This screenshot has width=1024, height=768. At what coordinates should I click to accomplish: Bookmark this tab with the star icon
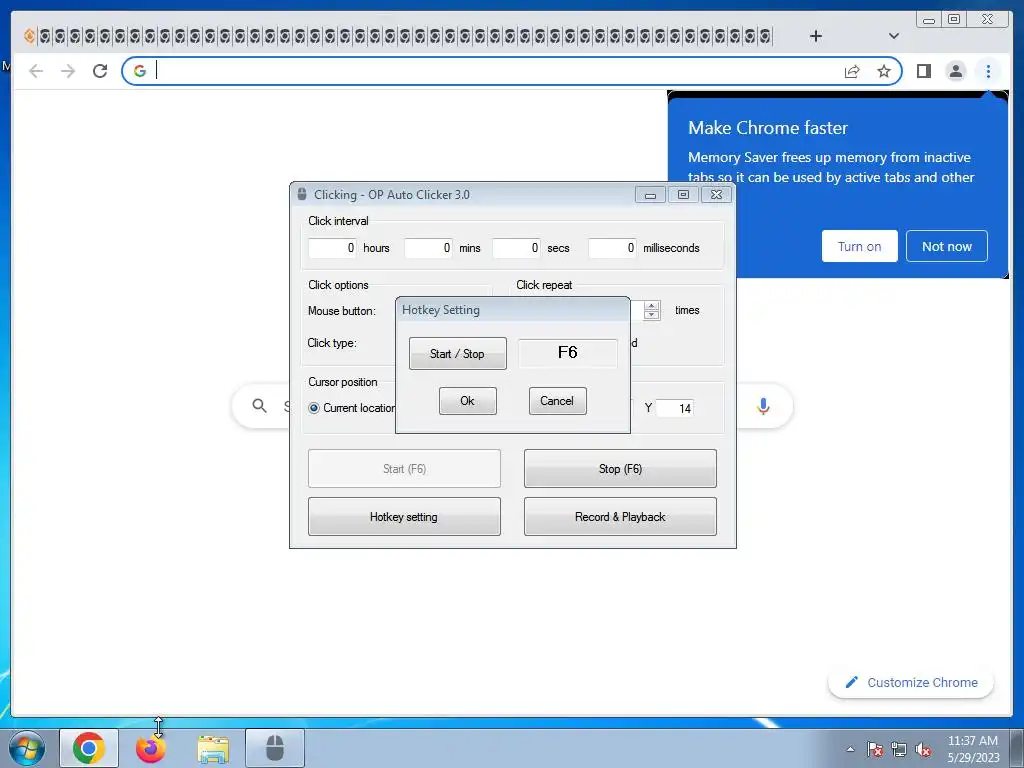point(884,71)
